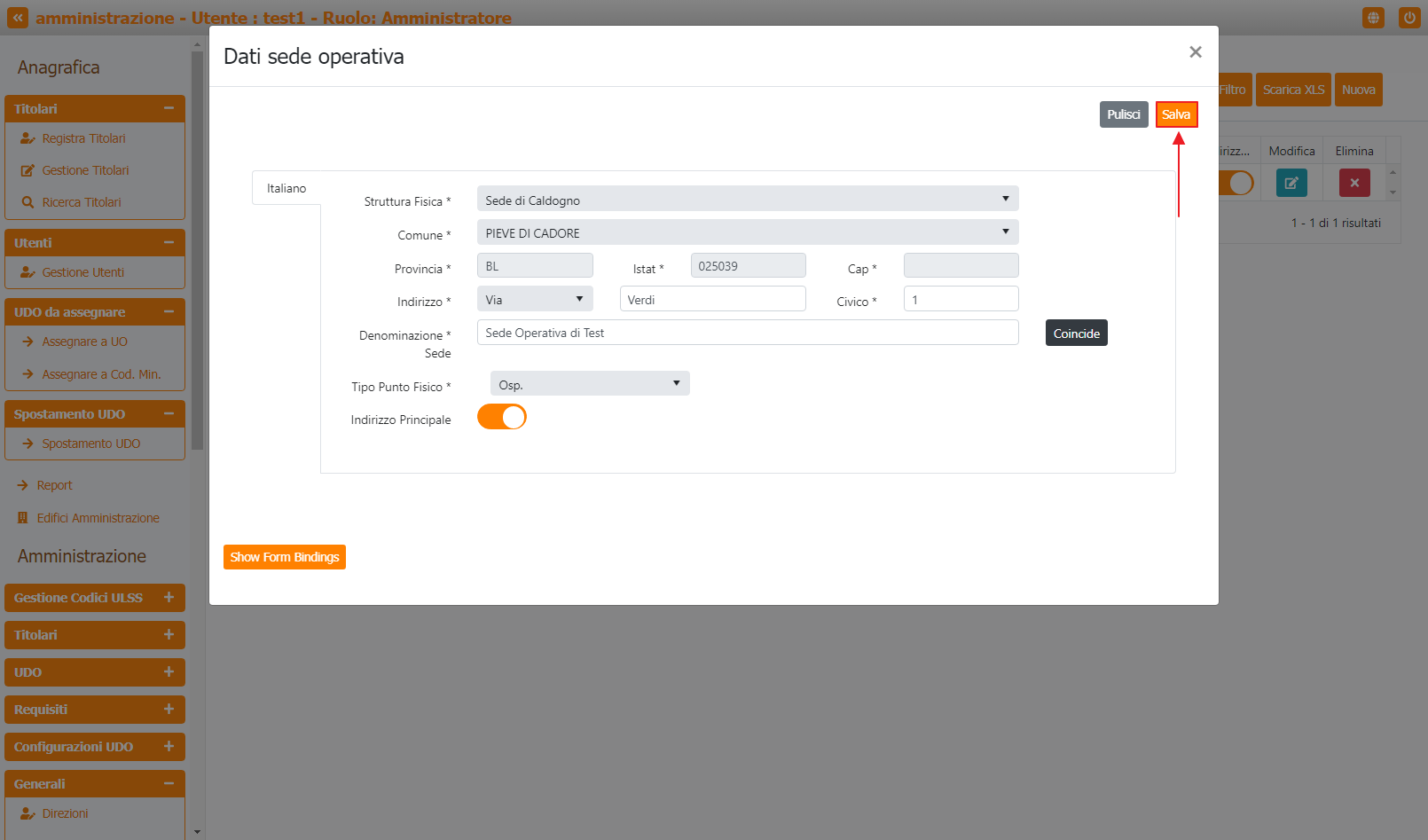Open the Comune dropdown
Screen dimensions: 1428x840
747,232
